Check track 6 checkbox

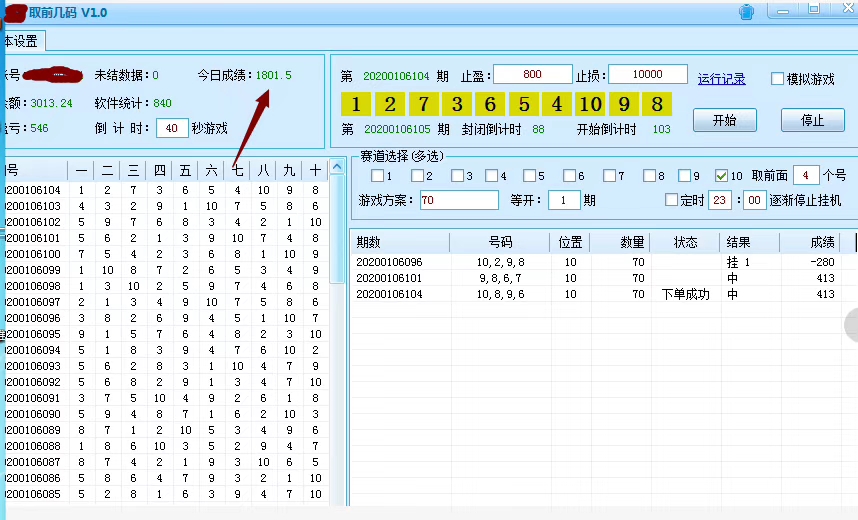coord(569,175)
